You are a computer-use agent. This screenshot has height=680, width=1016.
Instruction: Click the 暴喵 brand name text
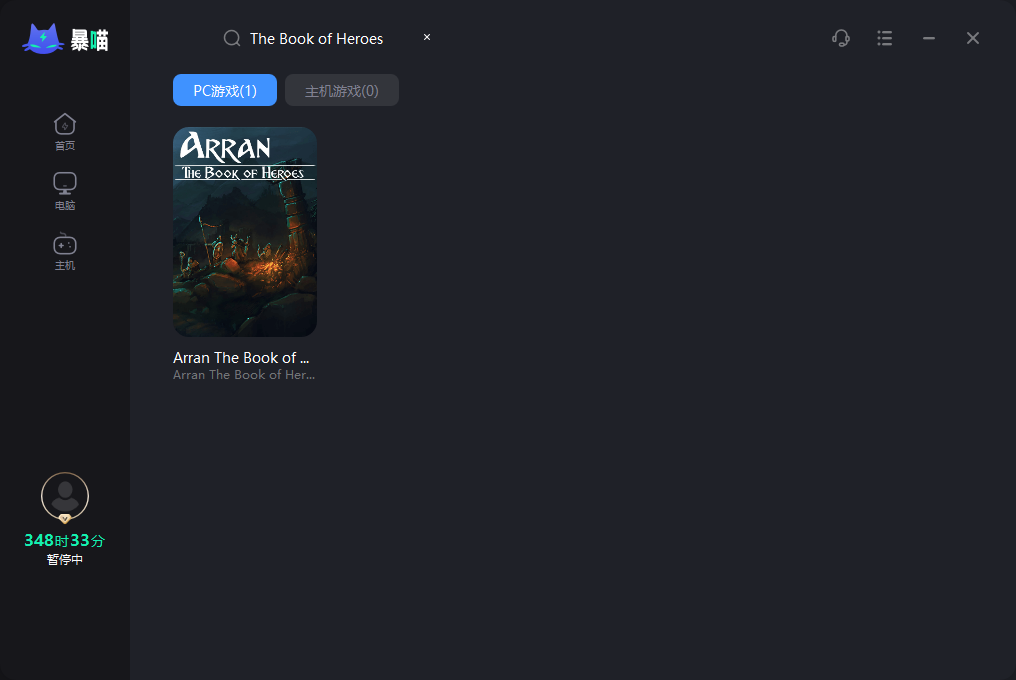[89, 40]
